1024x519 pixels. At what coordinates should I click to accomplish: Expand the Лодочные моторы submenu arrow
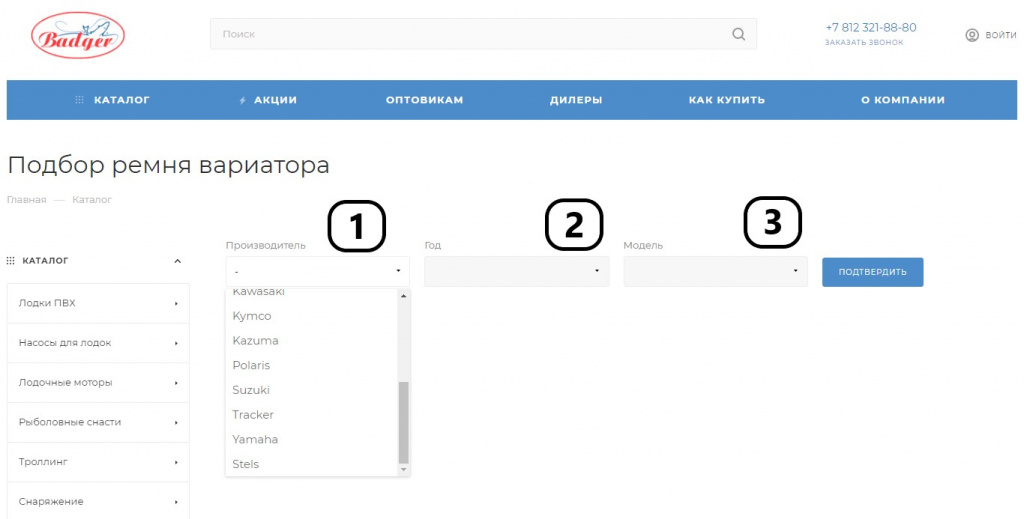pos(176,383)
